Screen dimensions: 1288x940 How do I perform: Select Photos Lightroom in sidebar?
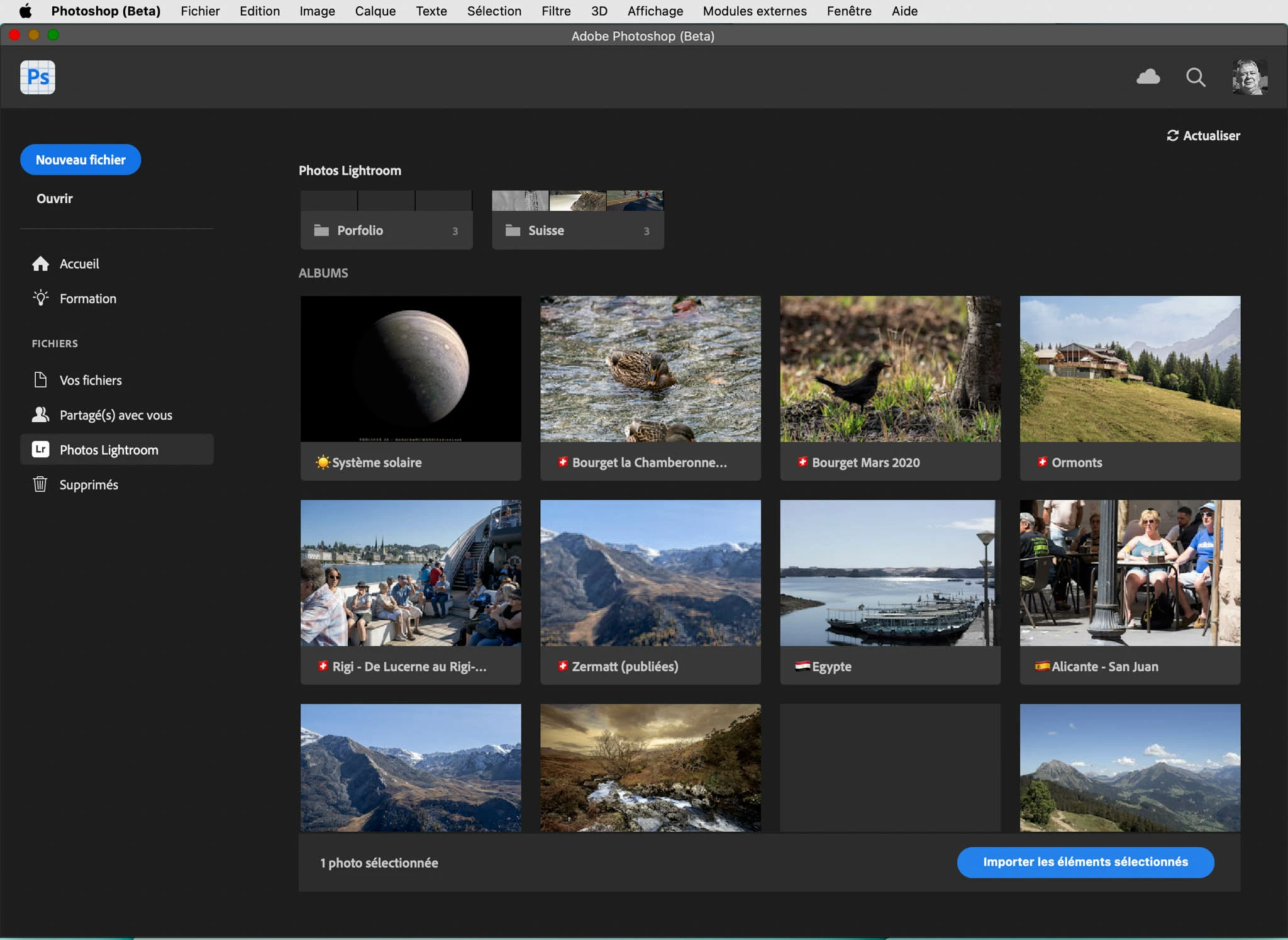109,450
